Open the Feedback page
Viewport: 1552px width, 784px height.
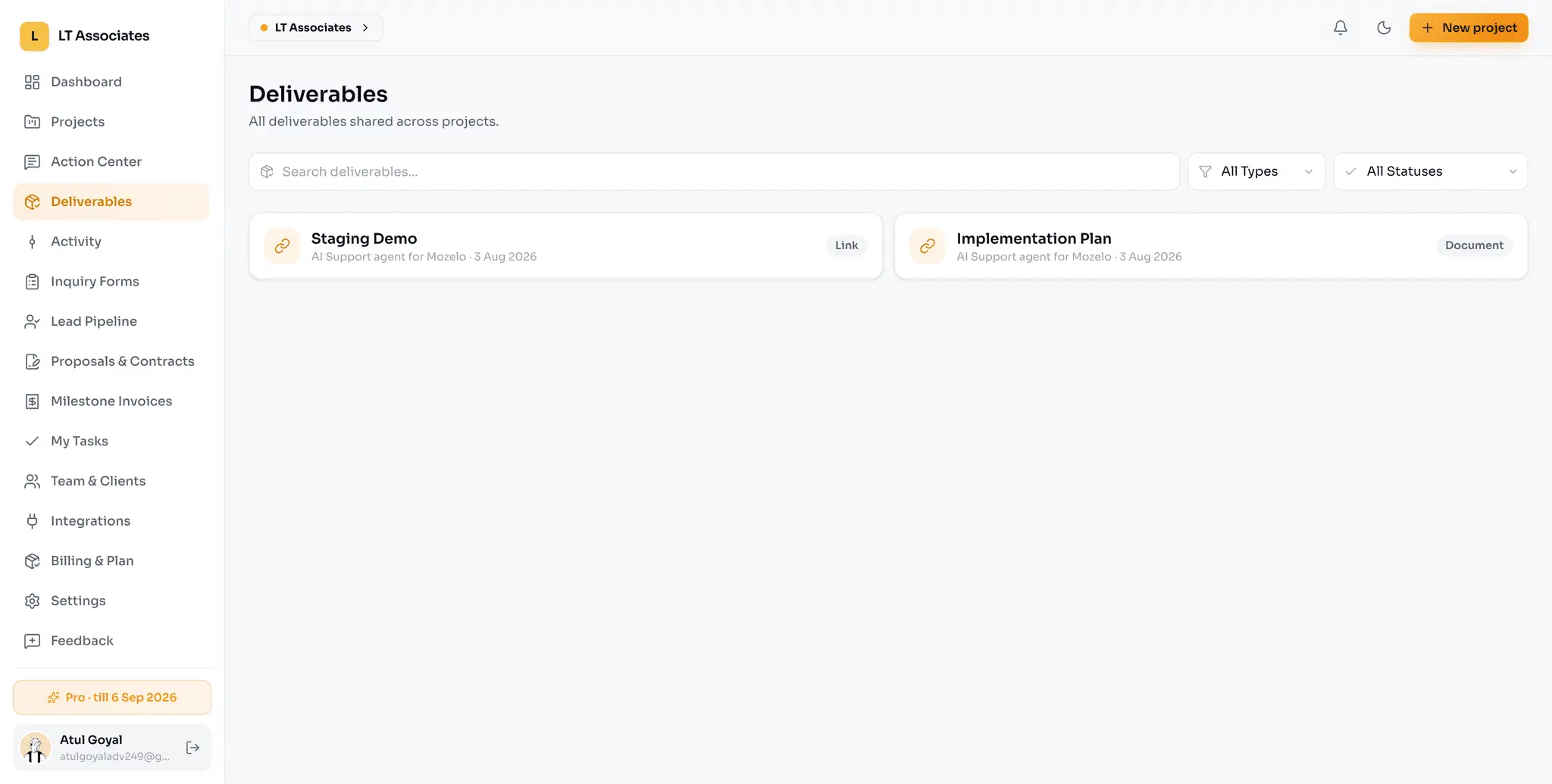[111, 641]
